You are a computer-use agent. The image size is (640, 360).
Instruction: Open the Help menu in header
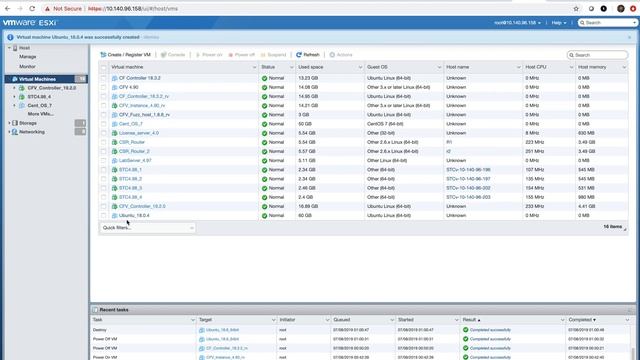pos(559,23)
